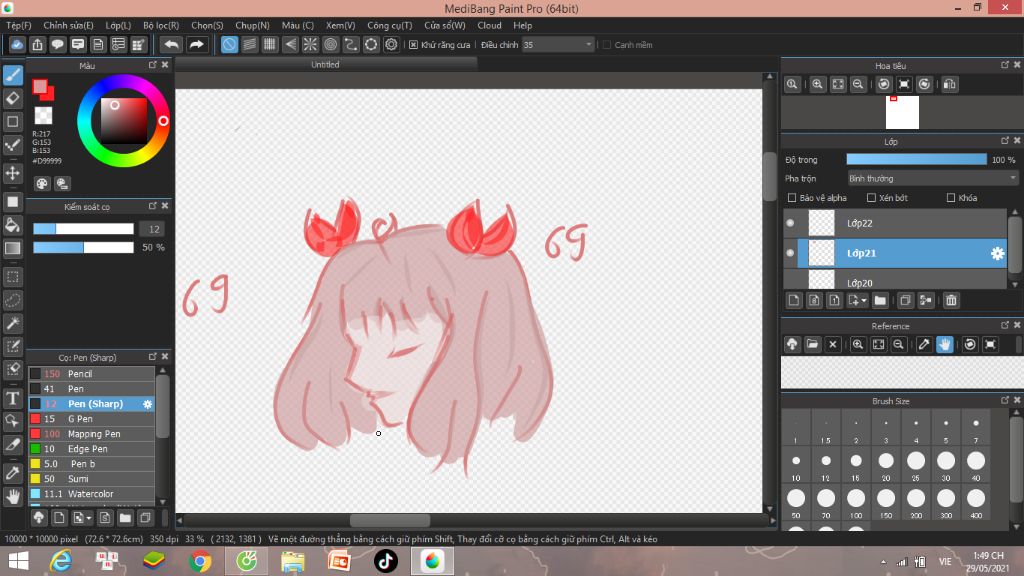Zoom in on the Navigator panel
Image resolution: width=1024 pixels, height=576 pixels.
pyautogui.click(x=817, y=84)
